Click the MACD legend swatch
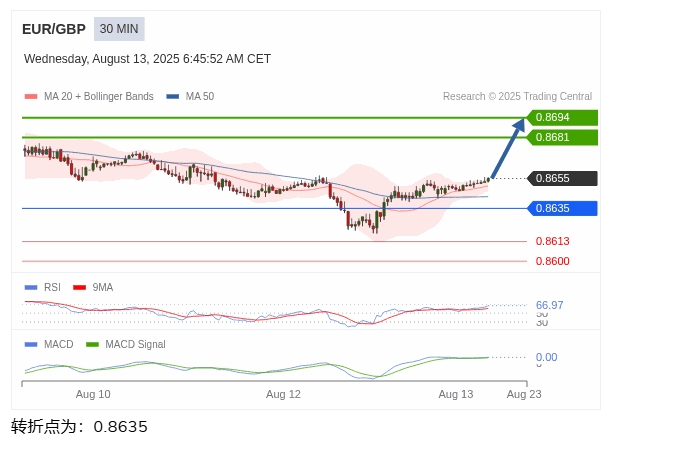This screenshot has height=450, width=675. (31, 344)
